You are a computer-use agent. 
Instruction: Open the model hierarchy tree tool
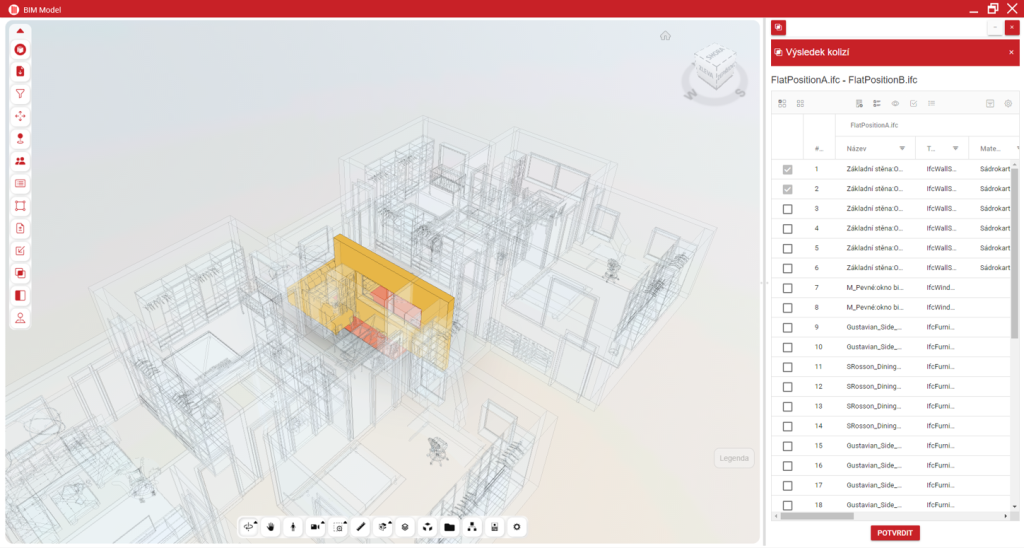coord(472,527)
